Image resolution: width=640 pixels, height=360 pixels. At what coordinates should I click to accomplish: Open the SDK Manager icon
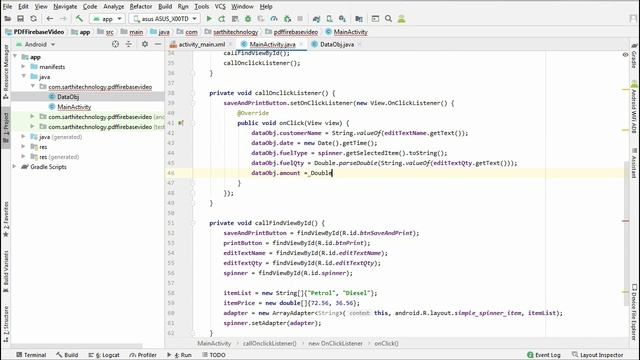click(342, 19)
